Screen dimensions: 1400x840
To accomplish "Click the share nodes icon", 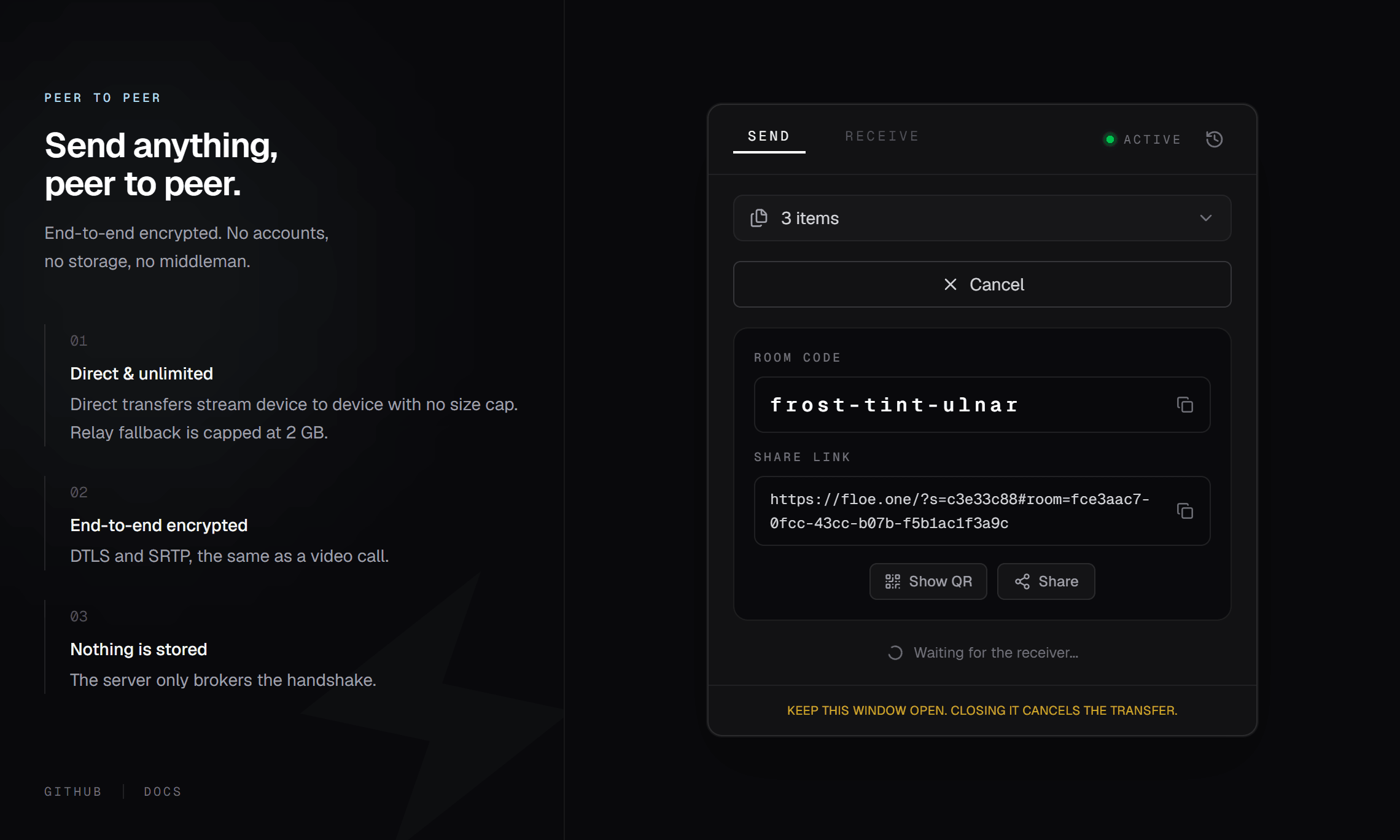I will click(1022, 581).
